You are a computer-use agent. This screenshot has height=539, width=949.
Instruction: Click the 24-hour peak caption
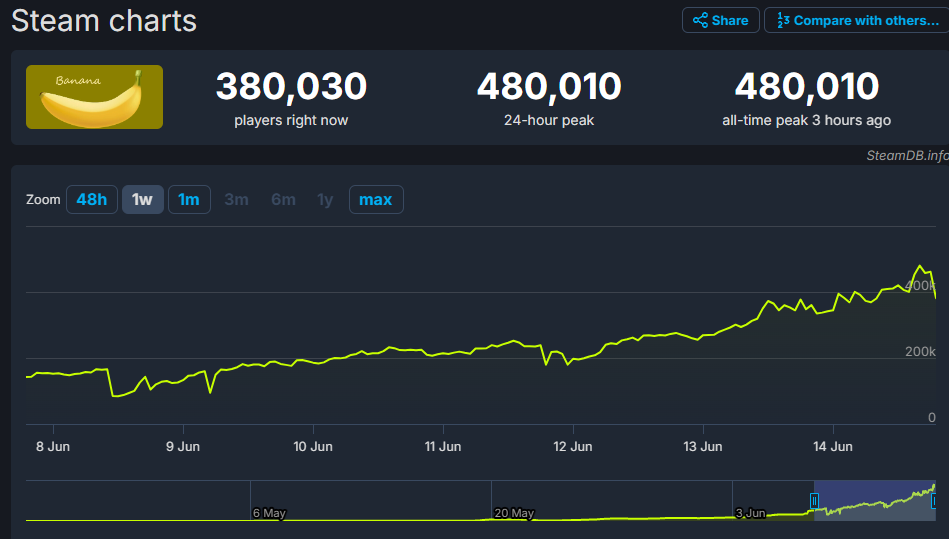549,120
